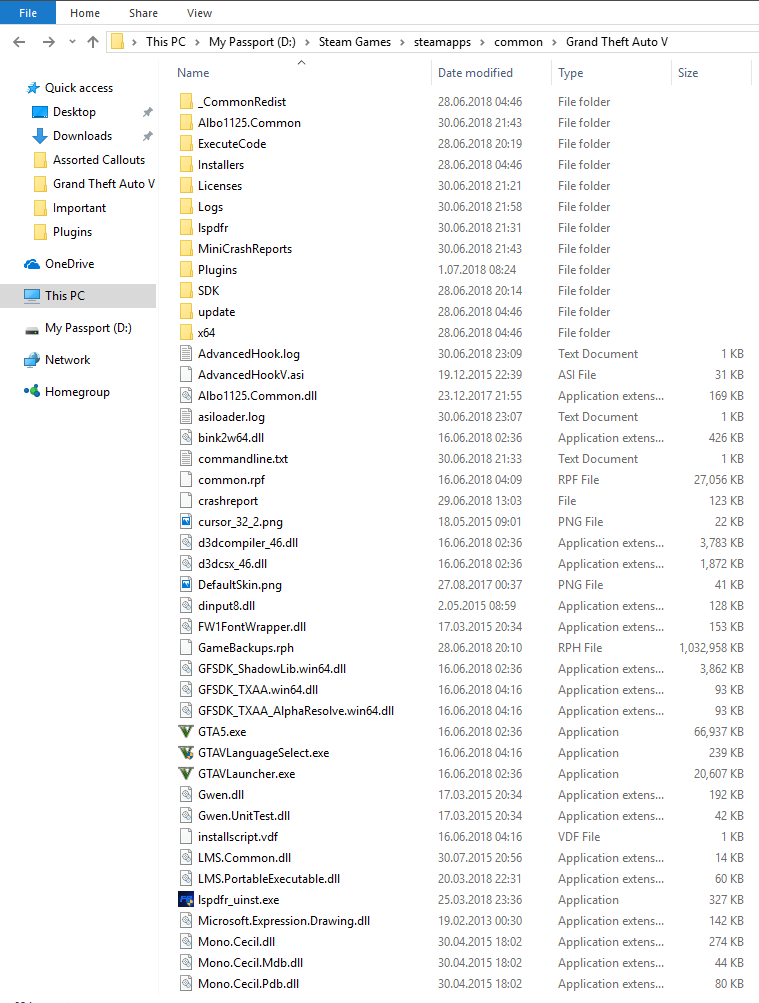
Task: Open the recent locations dropdown arrow
Action: point(72,42)
